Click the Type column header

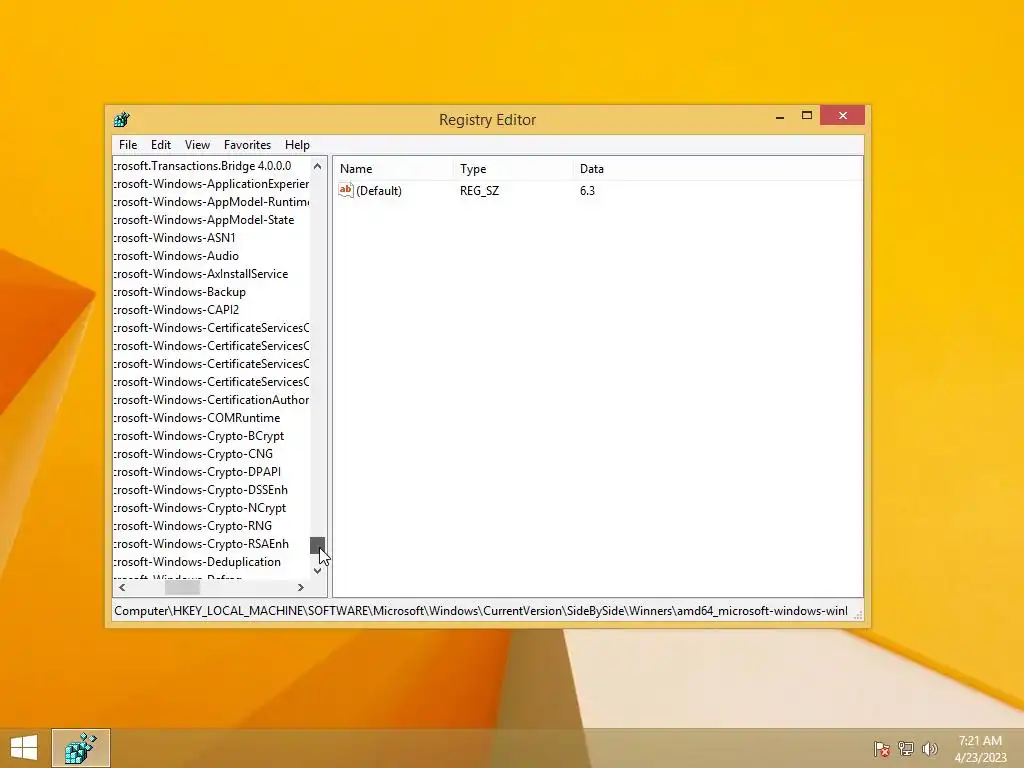tap(513, 168)
